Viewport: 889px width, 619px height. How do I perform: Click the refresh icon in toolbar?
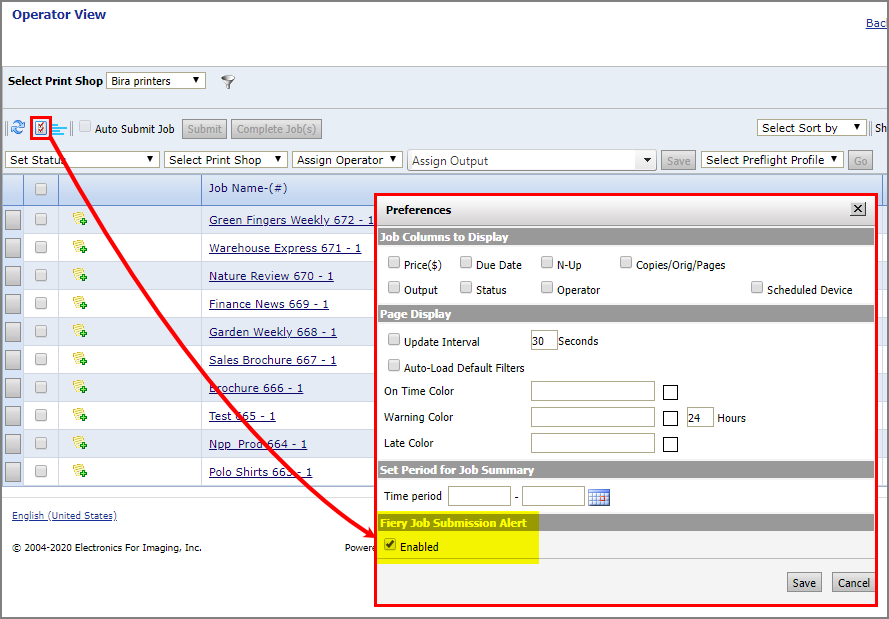(x=18, y=128)
